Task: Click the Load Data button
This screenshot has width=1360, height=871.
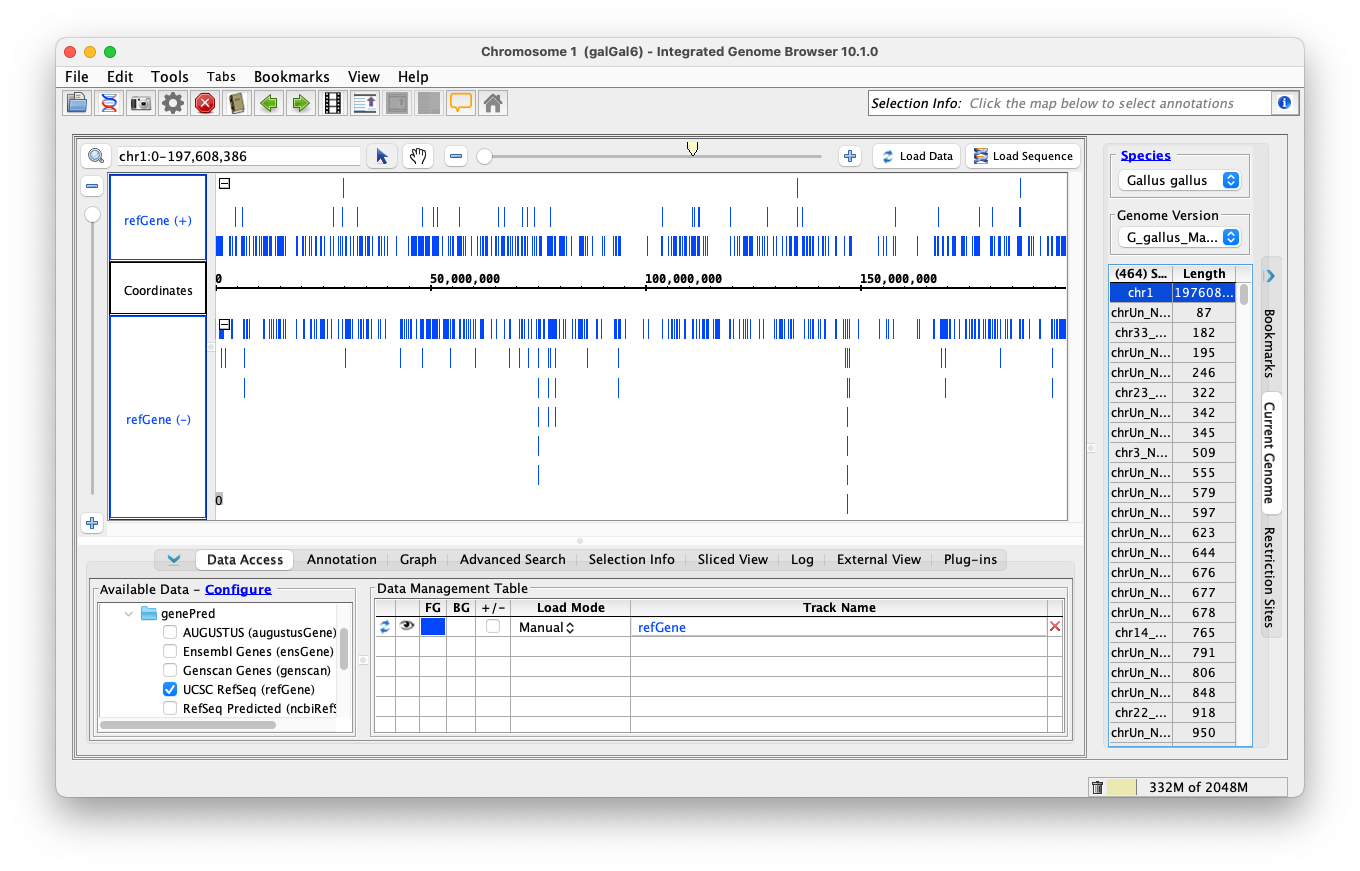Action: (916, 156)
